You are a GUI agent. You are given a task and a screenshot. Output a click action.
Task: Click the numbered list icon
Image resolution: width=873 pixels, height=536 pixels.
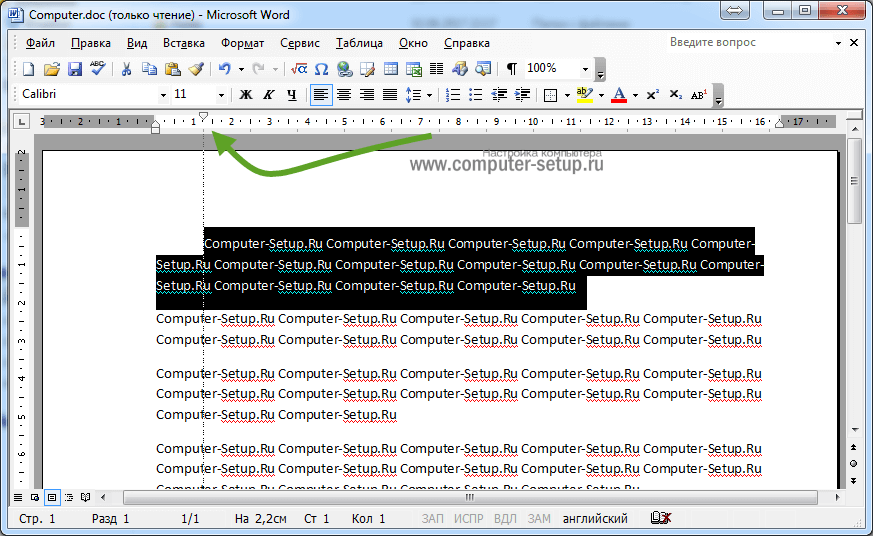[452, 95]
